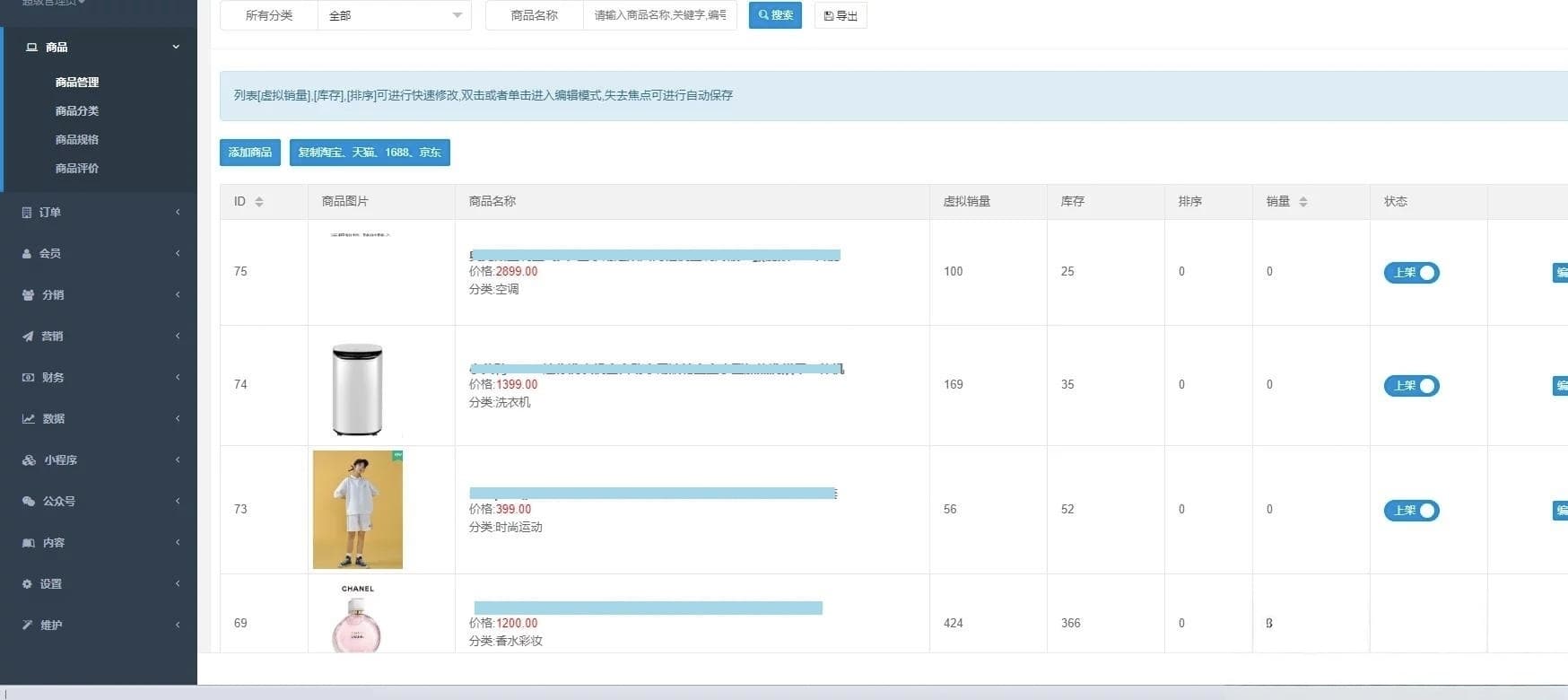
Task: Click the 财务 money icon
Action: click(28, 378)
